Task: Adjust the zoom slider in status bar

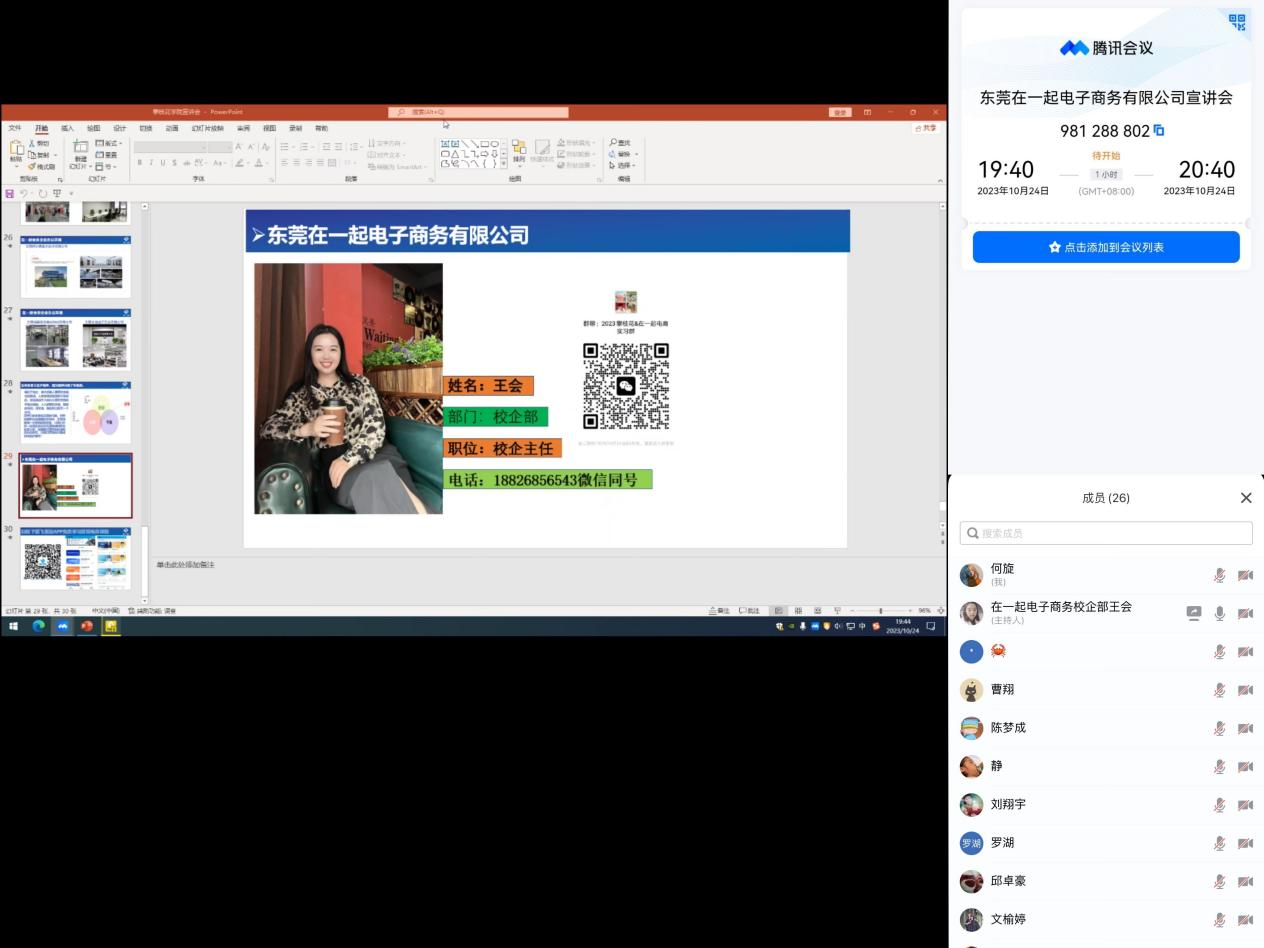Action: 880,610
